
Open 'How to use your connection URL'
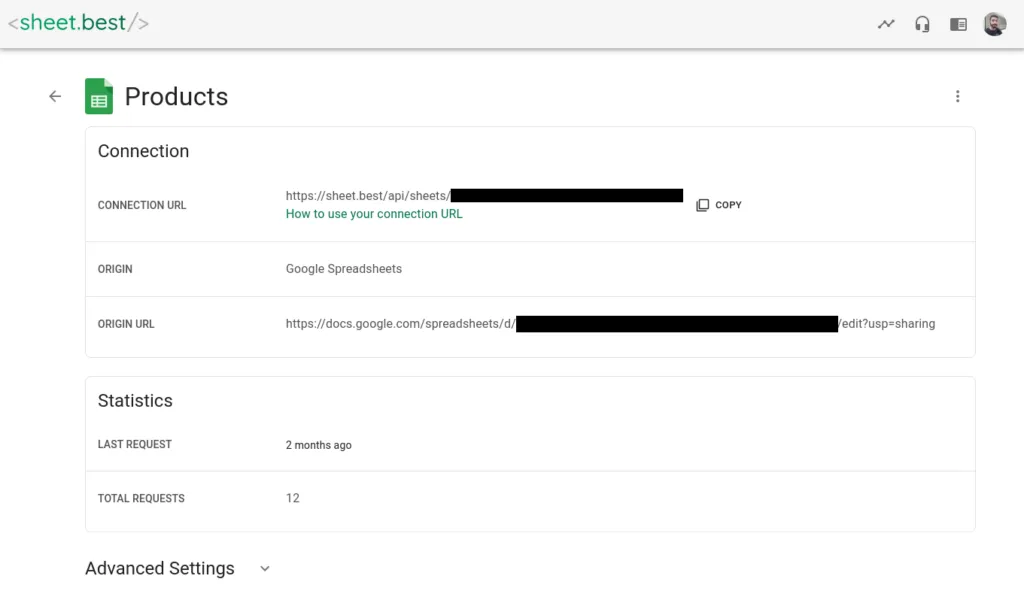click(x=374, y=214)
